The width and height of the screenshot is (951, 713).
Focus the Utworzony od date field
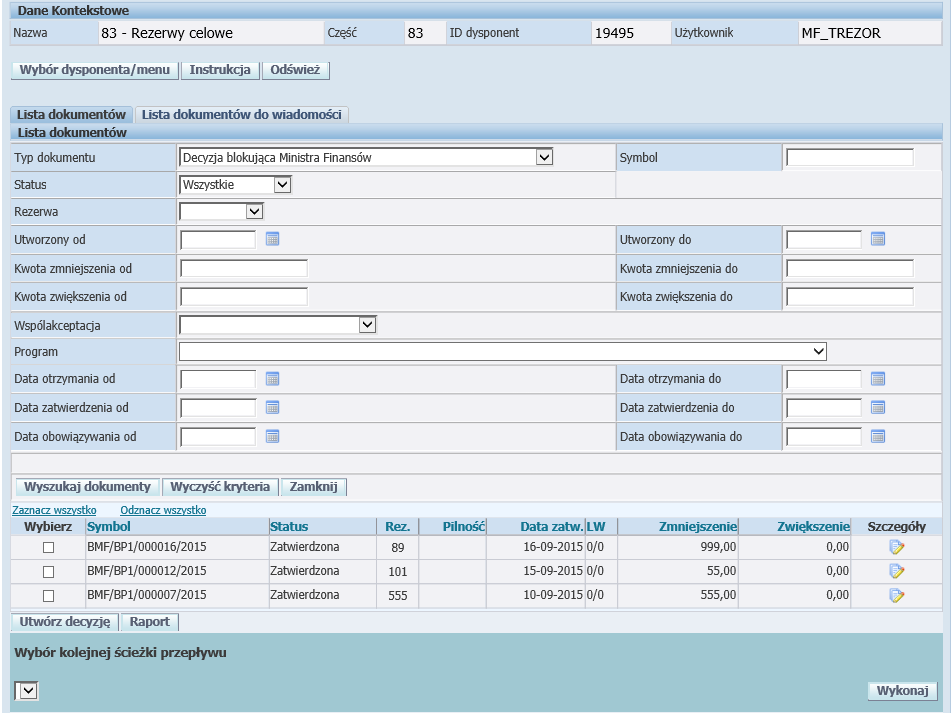(x=218, y=239)
